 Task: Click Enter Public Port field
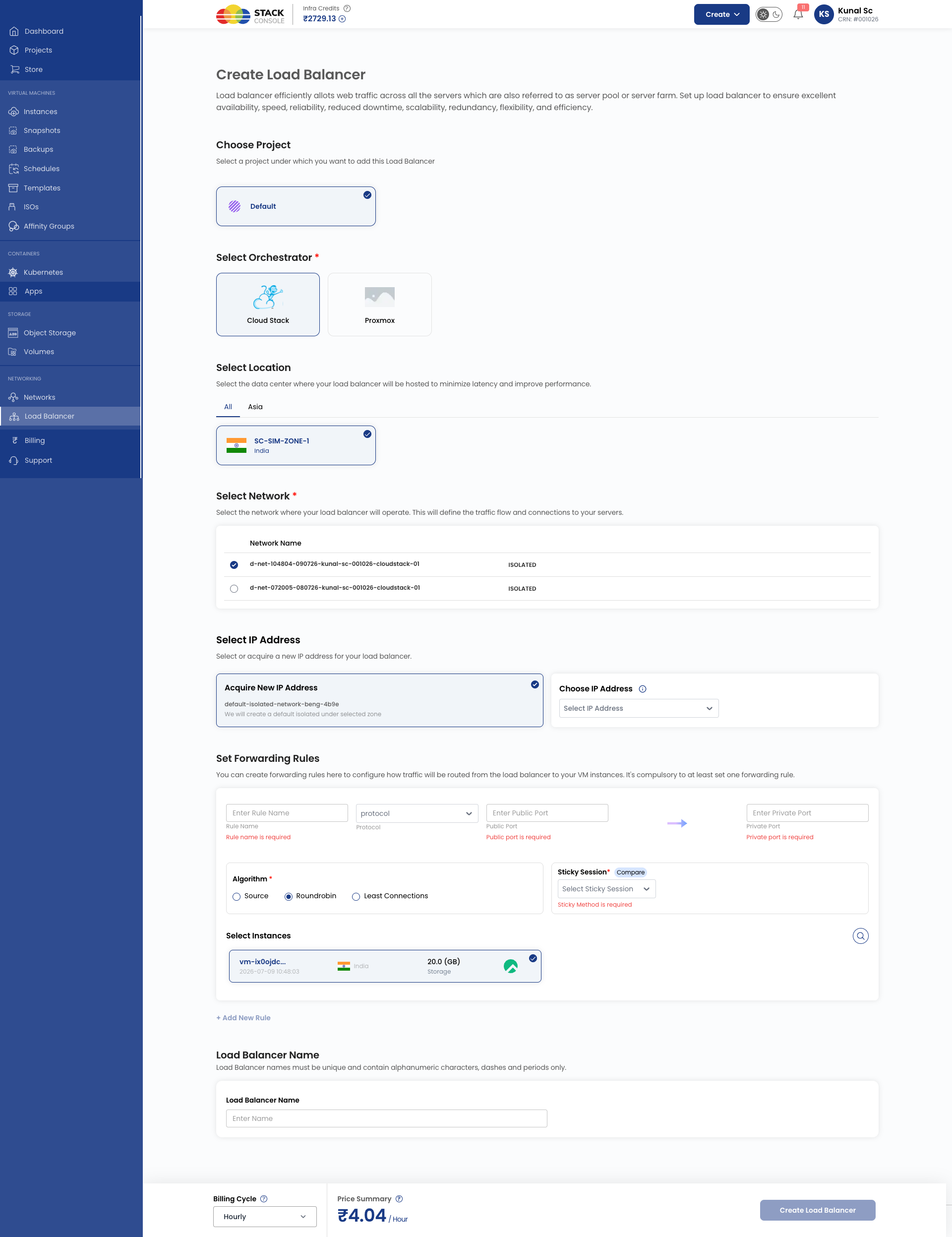click(547, 813)
